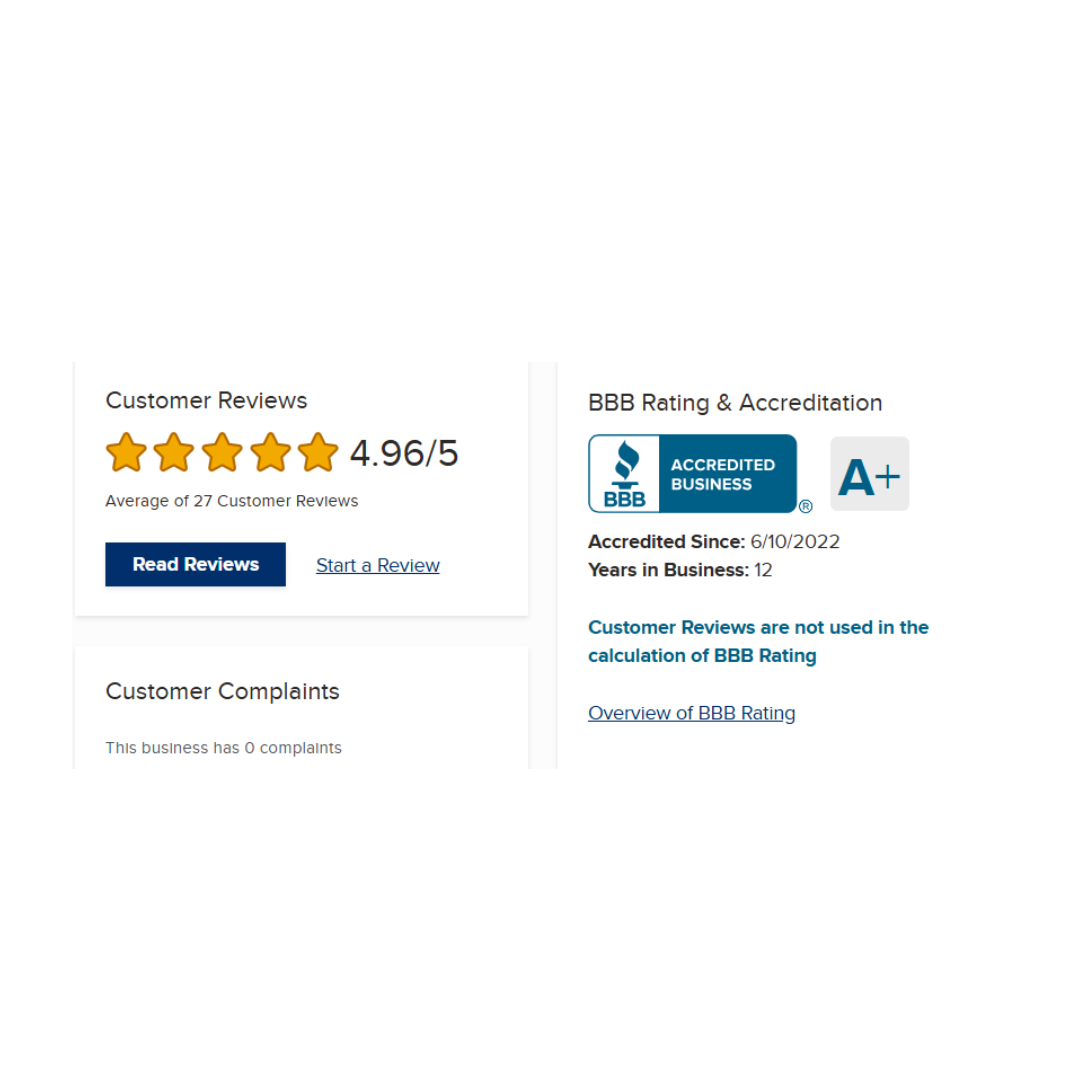Image resolution: width=1080 pixels, height=1080 pixels.
Task: Click the BBB torch logo icon
Action: point(625,465)
